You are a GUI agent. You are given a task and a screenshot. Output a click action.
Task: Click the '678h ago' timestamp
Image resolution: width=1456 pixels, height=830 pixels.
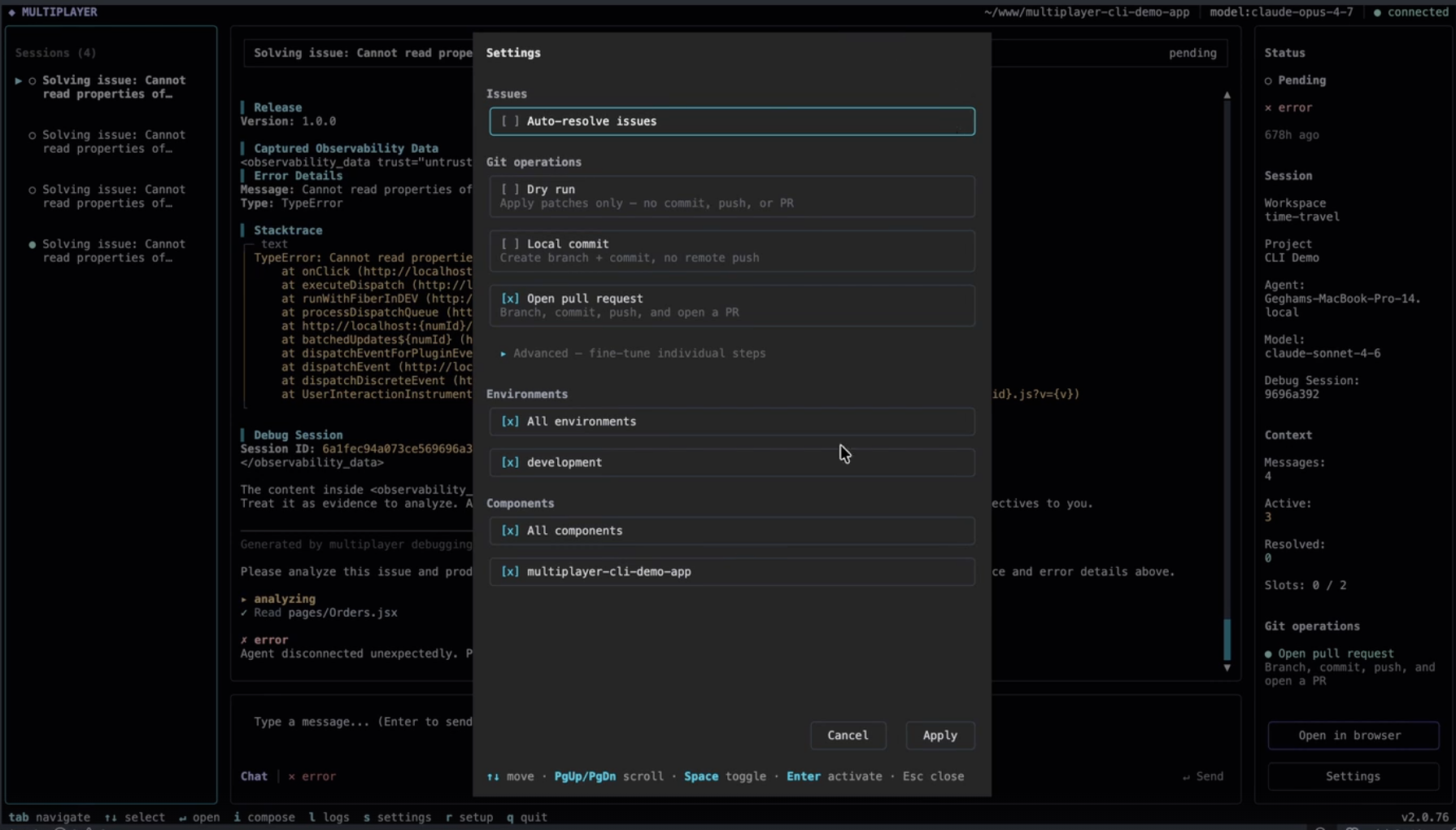tap(1291, 135)
